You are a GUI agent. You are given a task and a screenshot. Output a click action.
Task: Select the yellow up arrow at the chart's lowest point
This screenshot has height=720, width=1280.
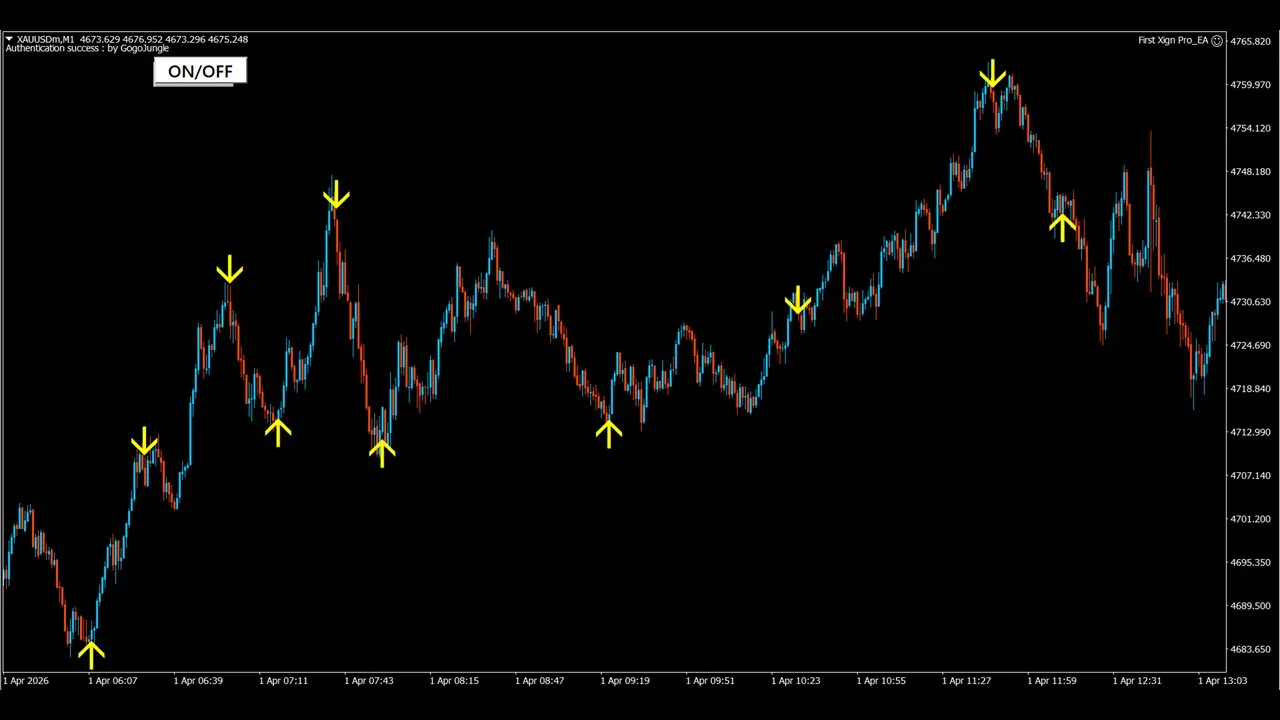point(91,654)
